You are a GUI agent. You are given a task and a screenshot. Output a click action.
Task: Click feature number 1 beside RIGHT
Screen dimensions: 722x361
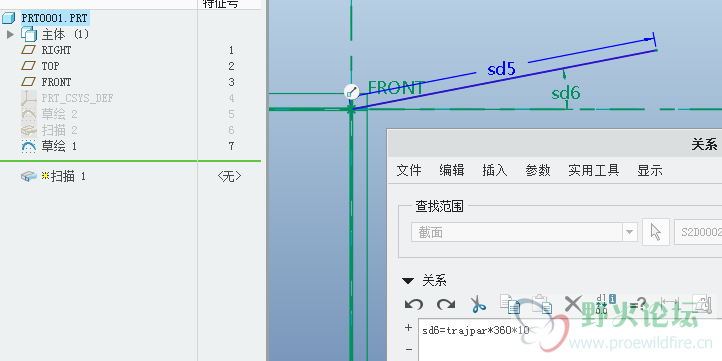231,50
